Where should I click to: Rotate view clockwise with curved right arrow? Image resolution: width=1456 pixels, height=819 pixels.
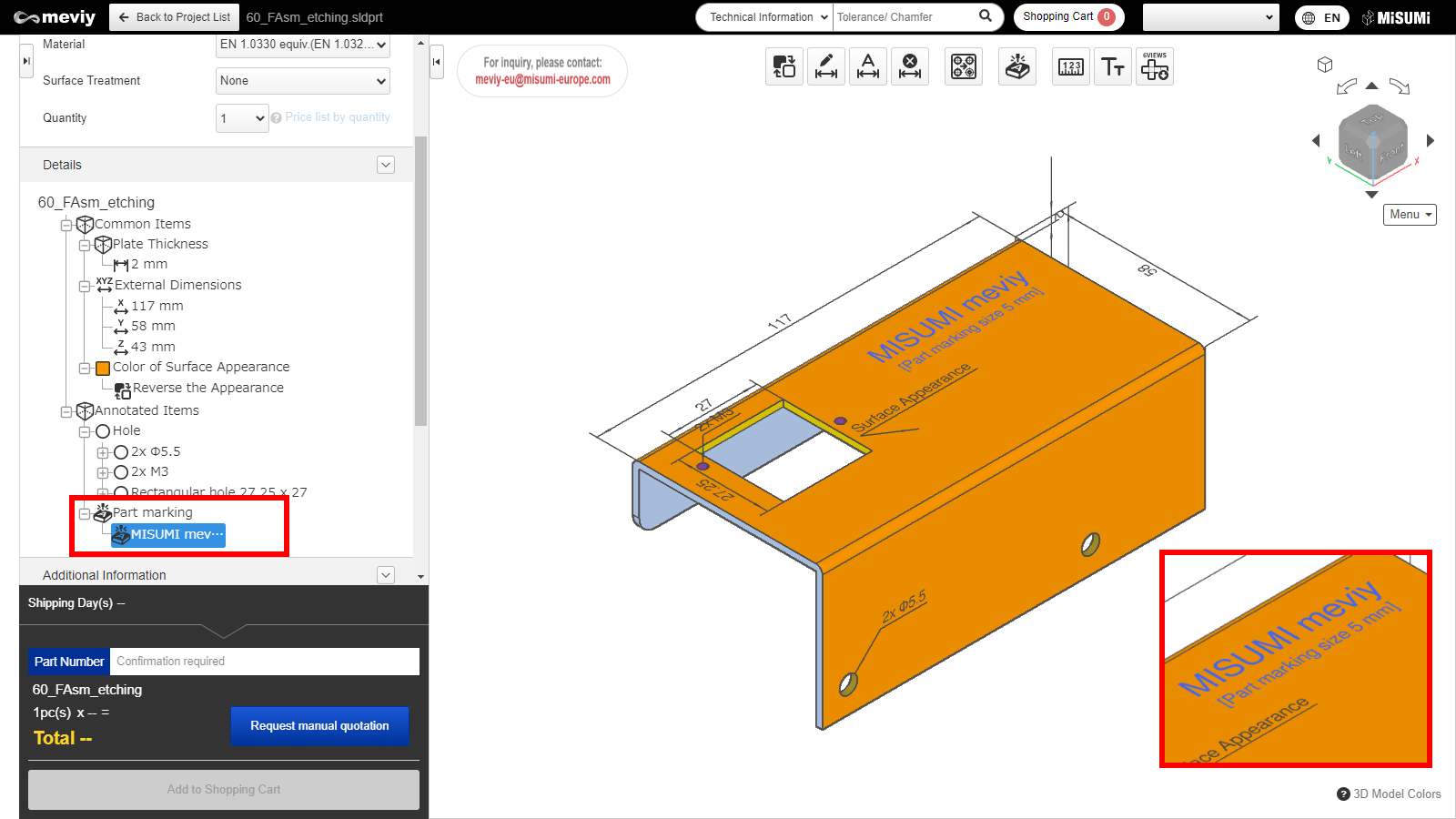[x=1400, y=86]
